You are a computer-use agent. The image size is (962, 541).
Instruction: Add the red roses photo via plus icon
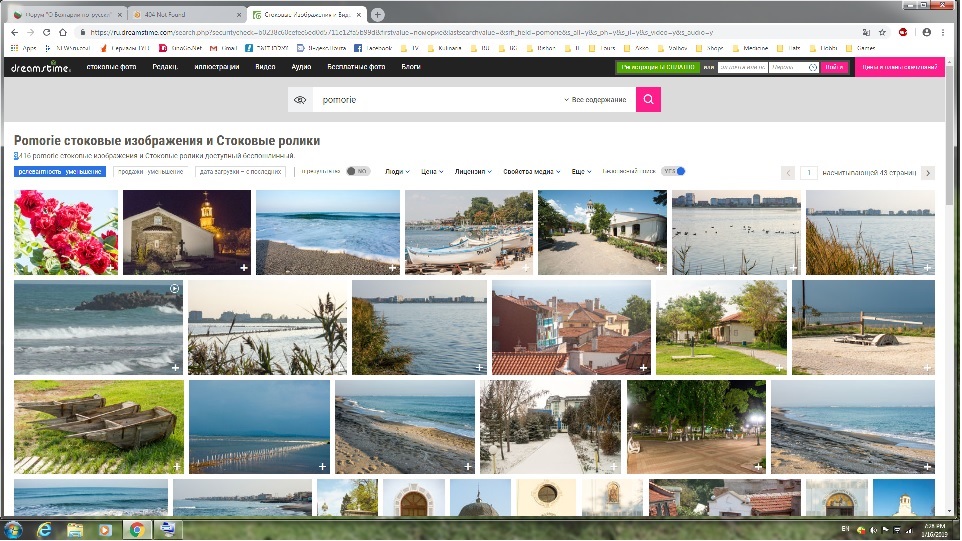pos(108,269)
